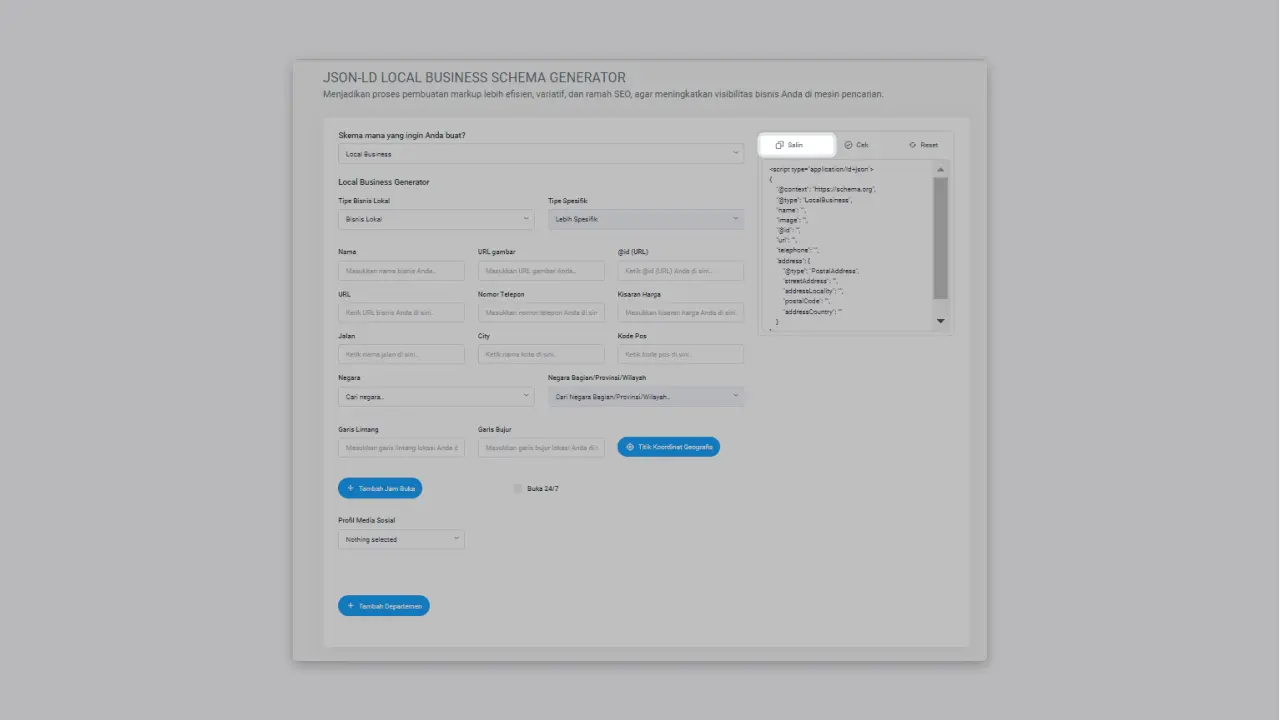The width and height of the screenshot is (1280, 720).
Task: Click the plus icon on Tambah Jam Buka
Action: (x=350, y=488)
